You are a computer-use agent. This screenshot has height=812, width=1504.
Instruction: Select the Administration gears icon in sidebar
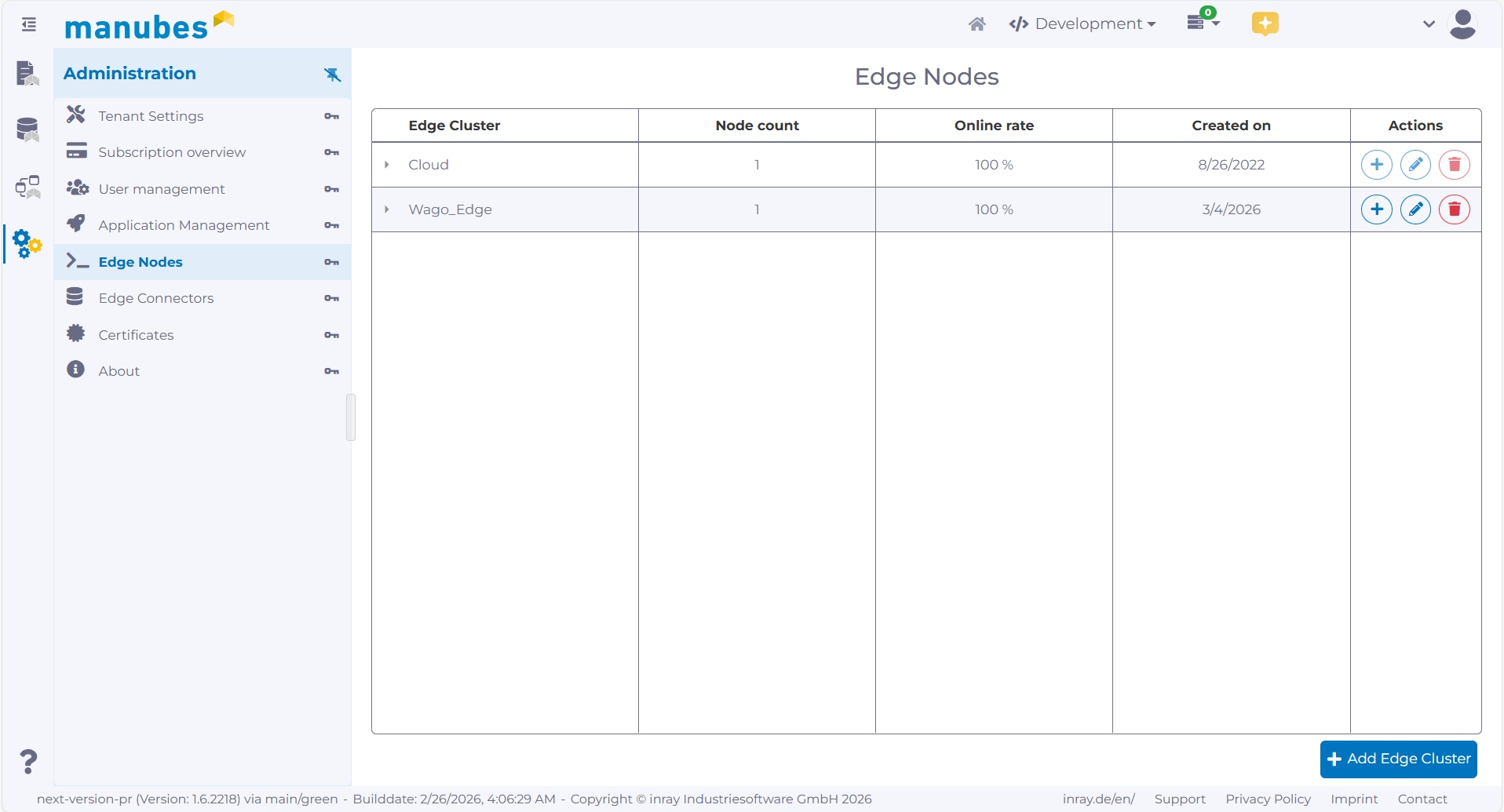(25, 244)
